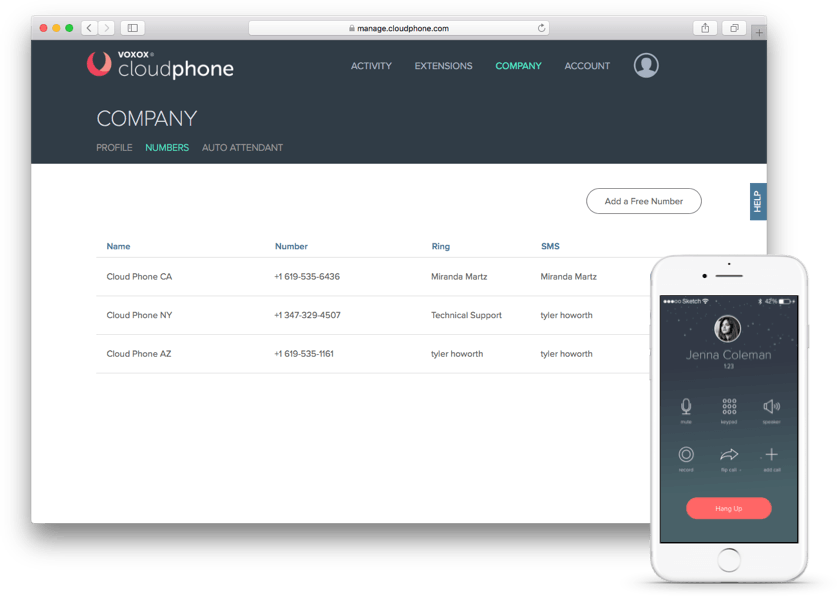Reload the page with refresh icon
Screen dimensions: 837x596
[542, 28]
